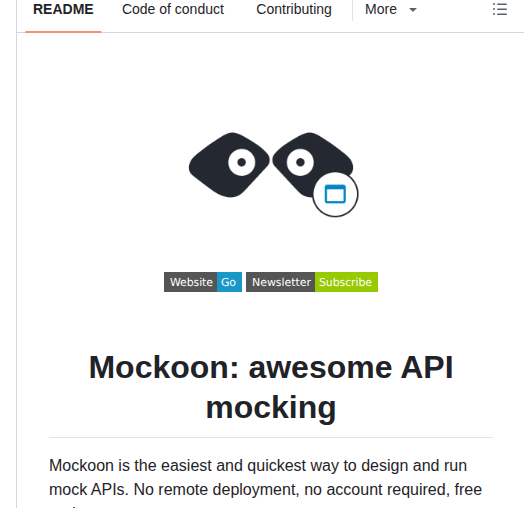
Task: Click the Website Go badge
Action: pos(203,282)
